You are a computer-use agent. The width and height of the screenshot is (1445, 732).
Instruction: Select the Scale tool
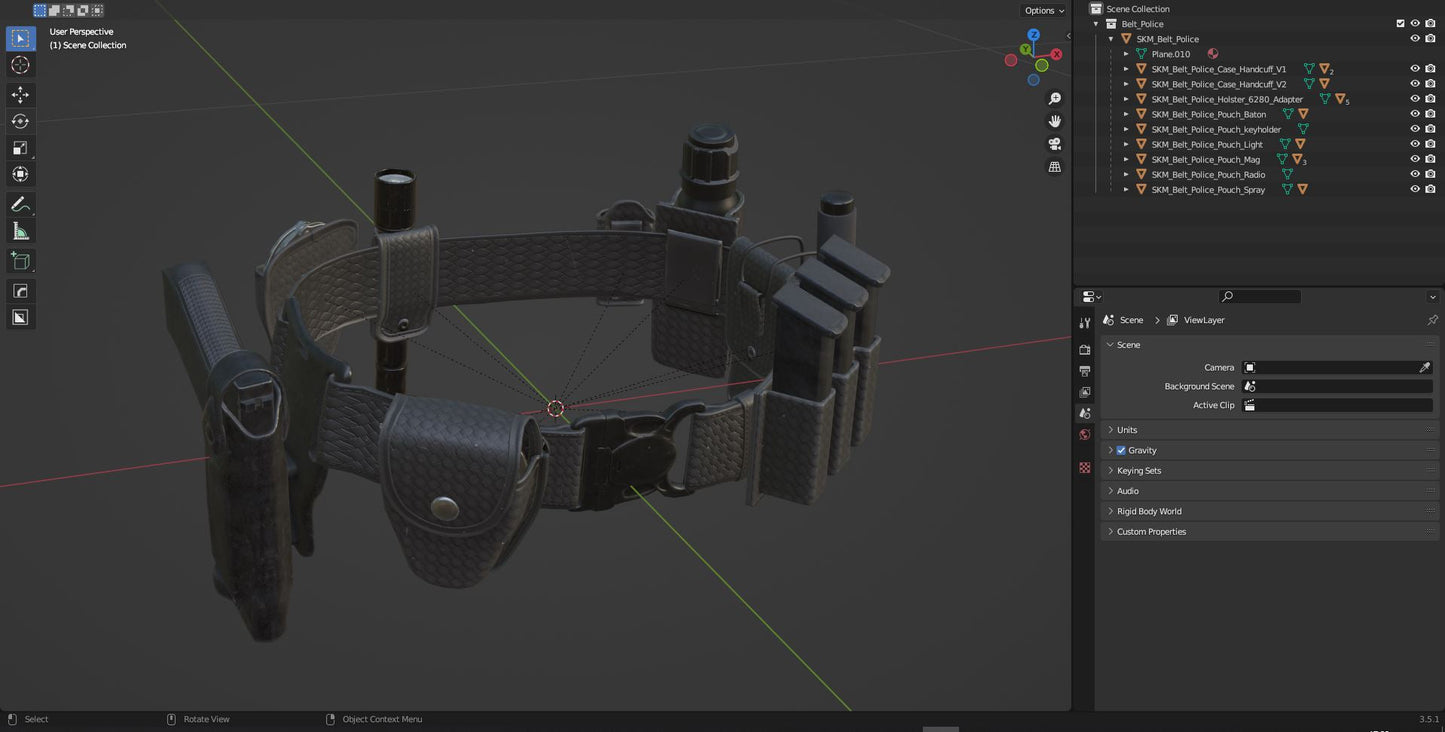(20, 147)
